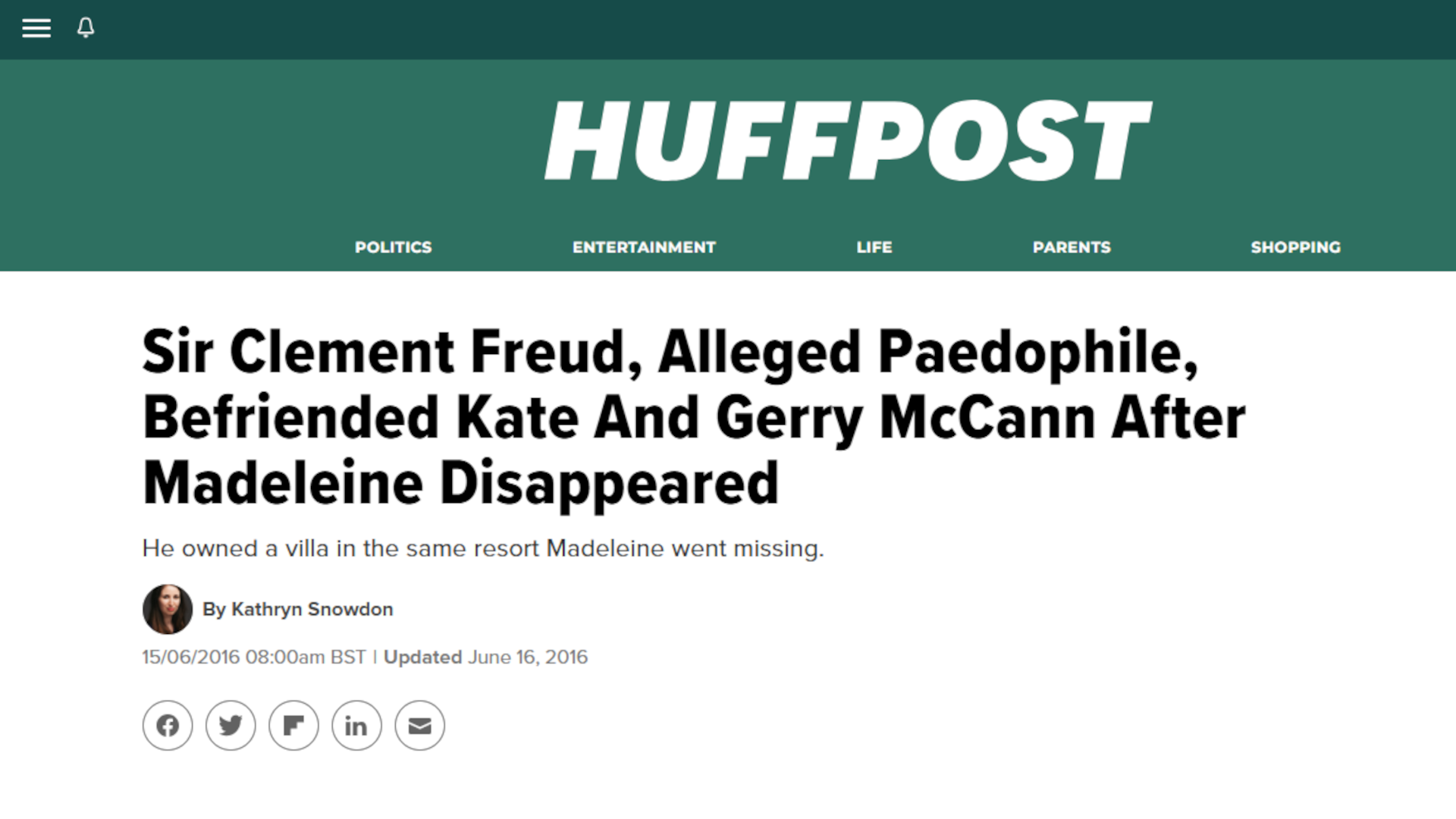Share the article via Flipboard
Image resolution: width=1456 pixels, height=819 pixels.
[x=293, y=725]
